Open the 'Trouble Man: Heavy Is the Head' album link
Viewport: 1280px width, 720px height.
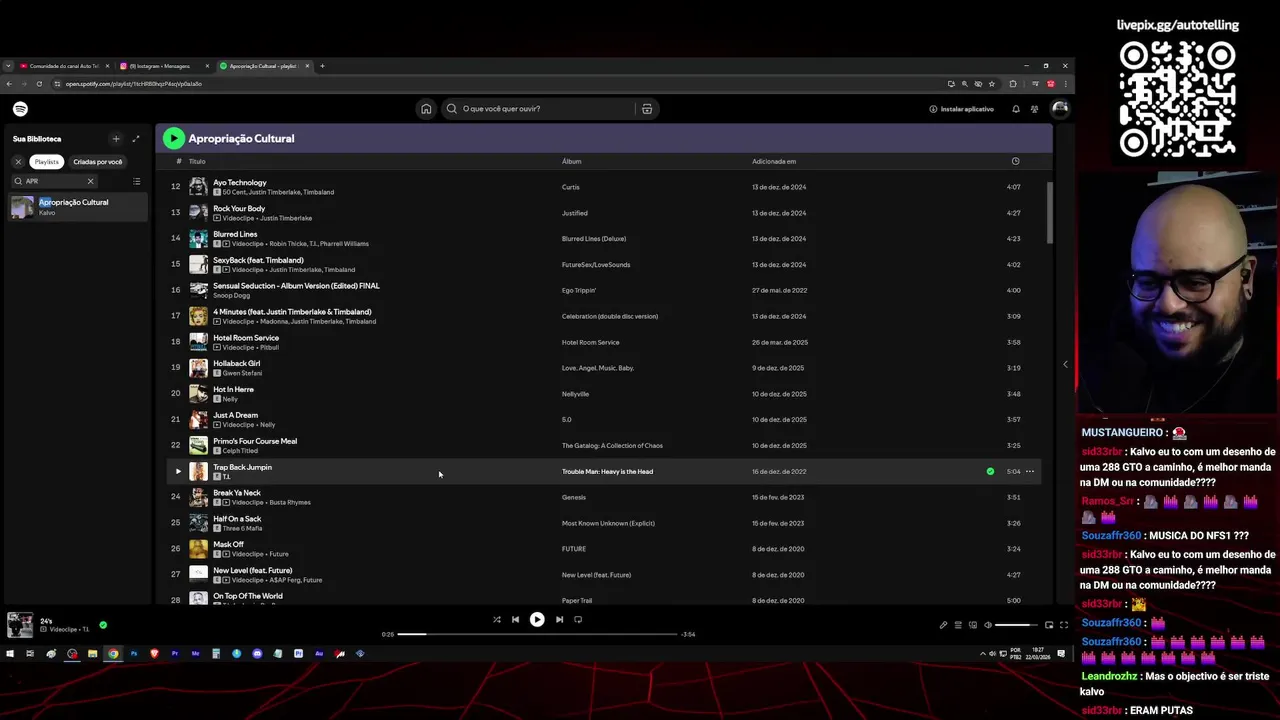click(607, 471)
